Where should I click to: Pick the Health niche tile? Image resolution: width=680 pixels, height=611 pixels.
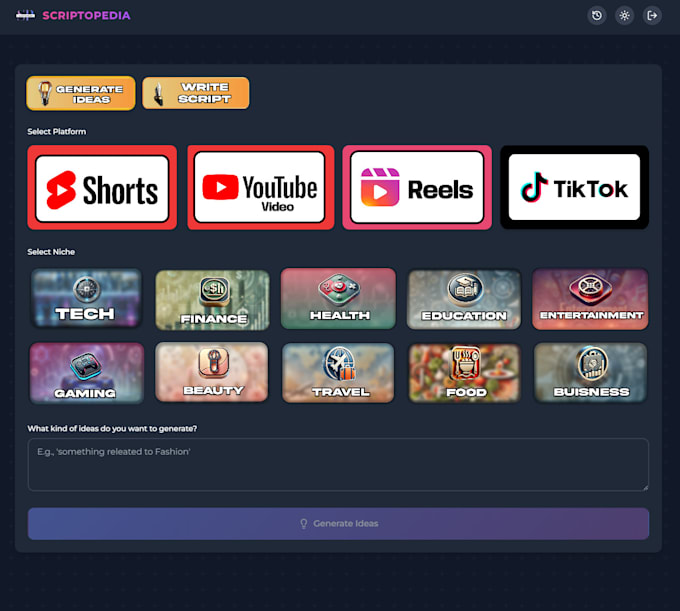point(338,298)
